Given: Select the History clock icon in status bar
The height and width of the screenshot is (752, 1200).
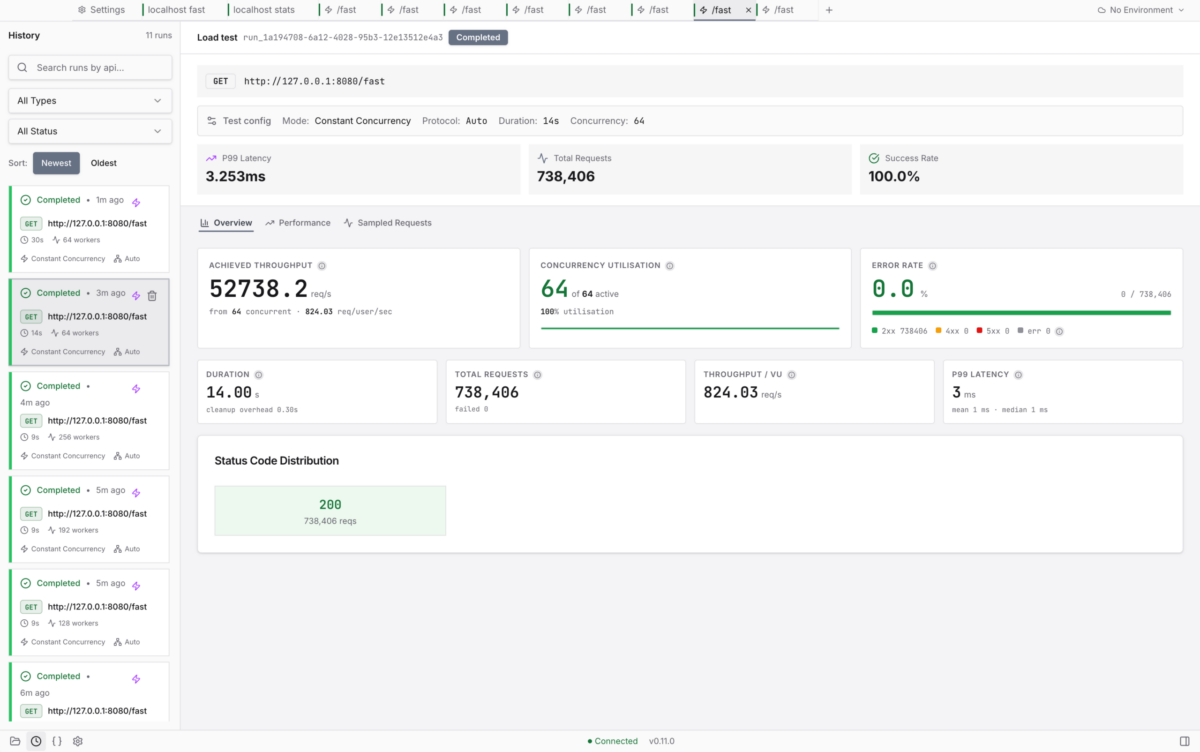Looking at the screenshot, I should (36, 741).
